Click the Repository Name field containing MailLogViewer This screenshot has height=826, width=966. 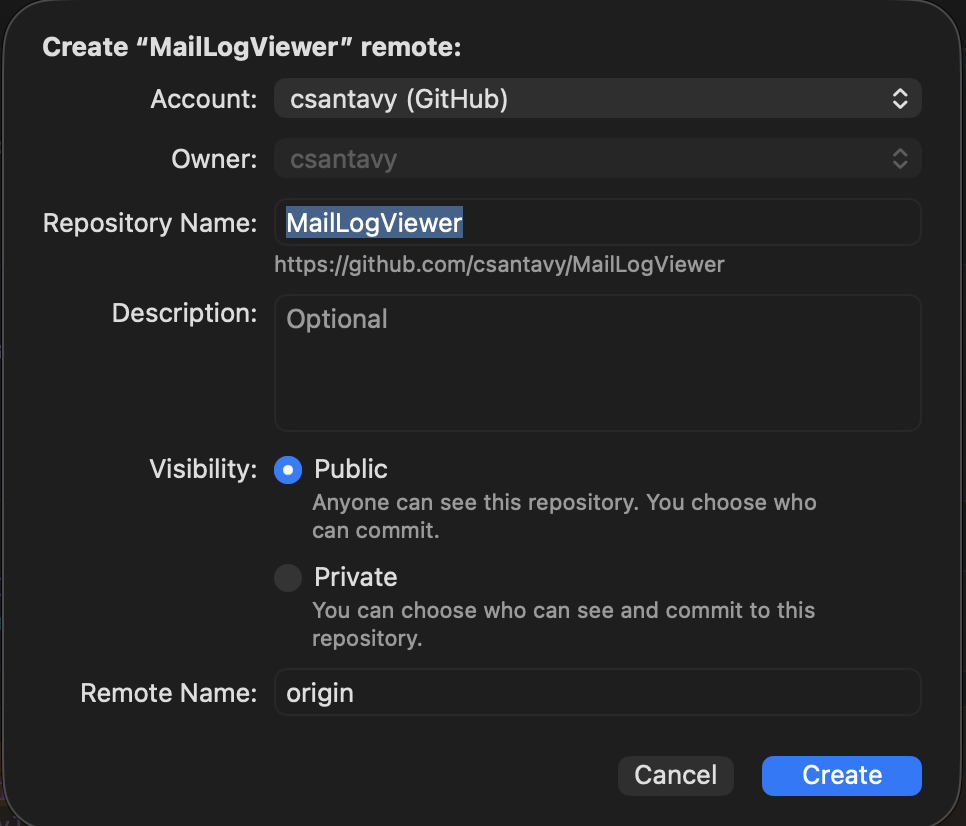(597, 222)
